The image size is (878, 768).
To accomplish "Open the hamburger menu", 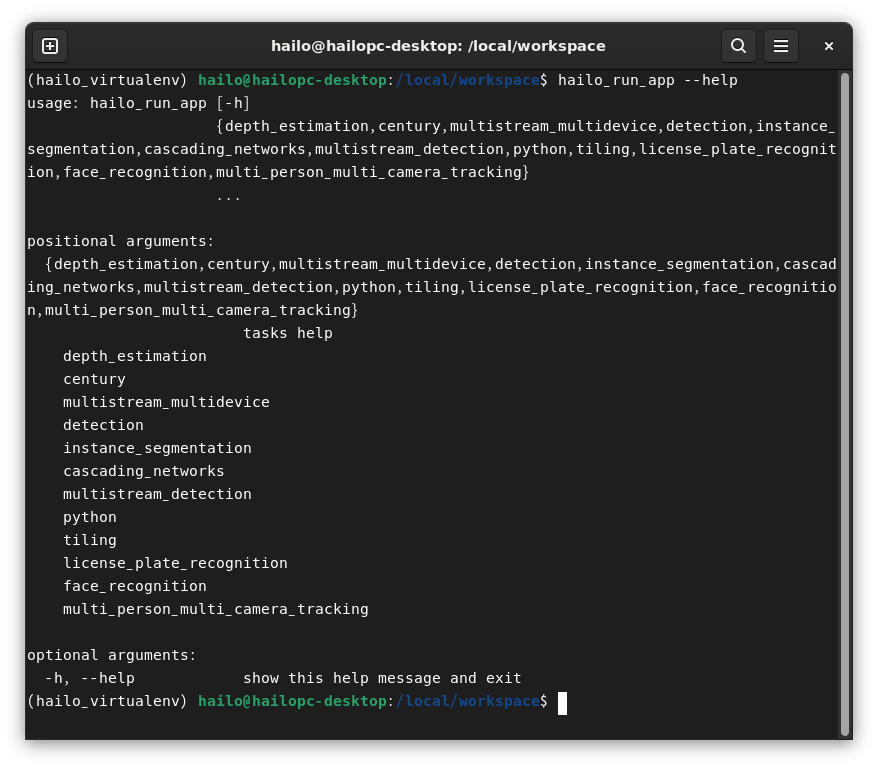I will click(781, 46).
